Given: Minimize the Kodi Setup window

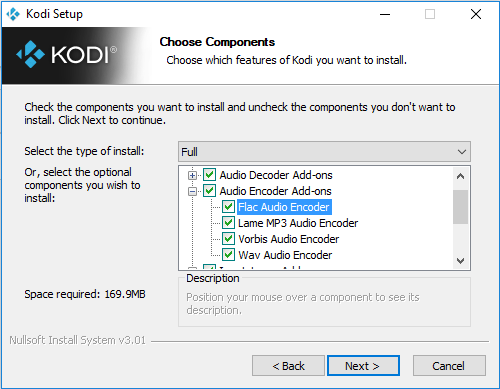Looking at the screenshot, I should click(x=385, y=14).
